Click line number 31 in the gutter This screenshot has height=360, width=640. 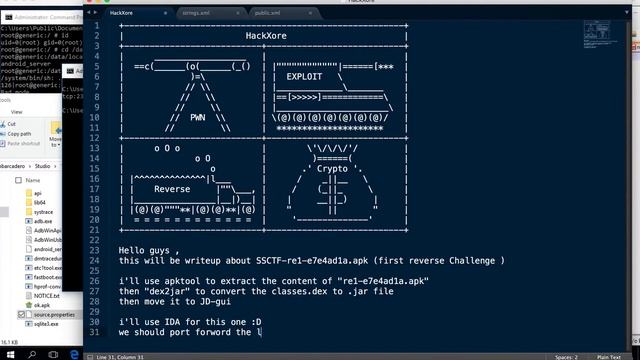[x=94, y=332]
